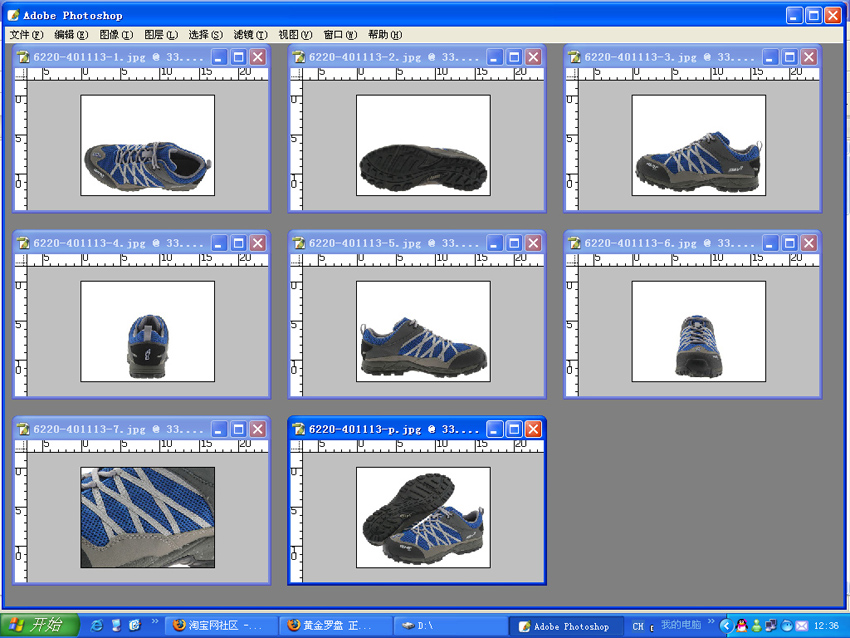Viewport: 850px width, 638px height.
Task: Minimize the 6220-401113-1.jpg document window
Action: (218, 57)
